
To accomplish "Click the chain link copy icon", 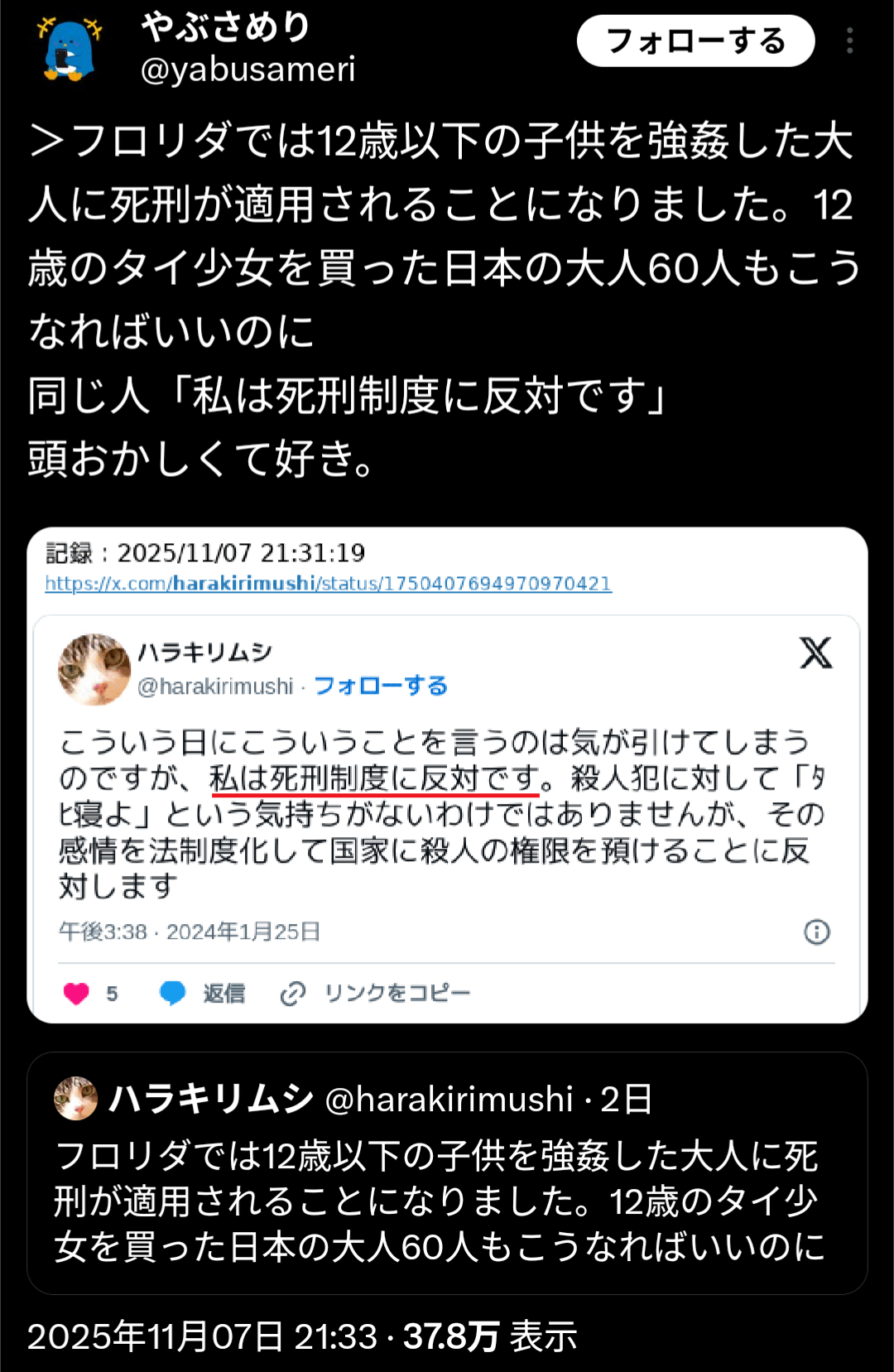I will (293, 993).
